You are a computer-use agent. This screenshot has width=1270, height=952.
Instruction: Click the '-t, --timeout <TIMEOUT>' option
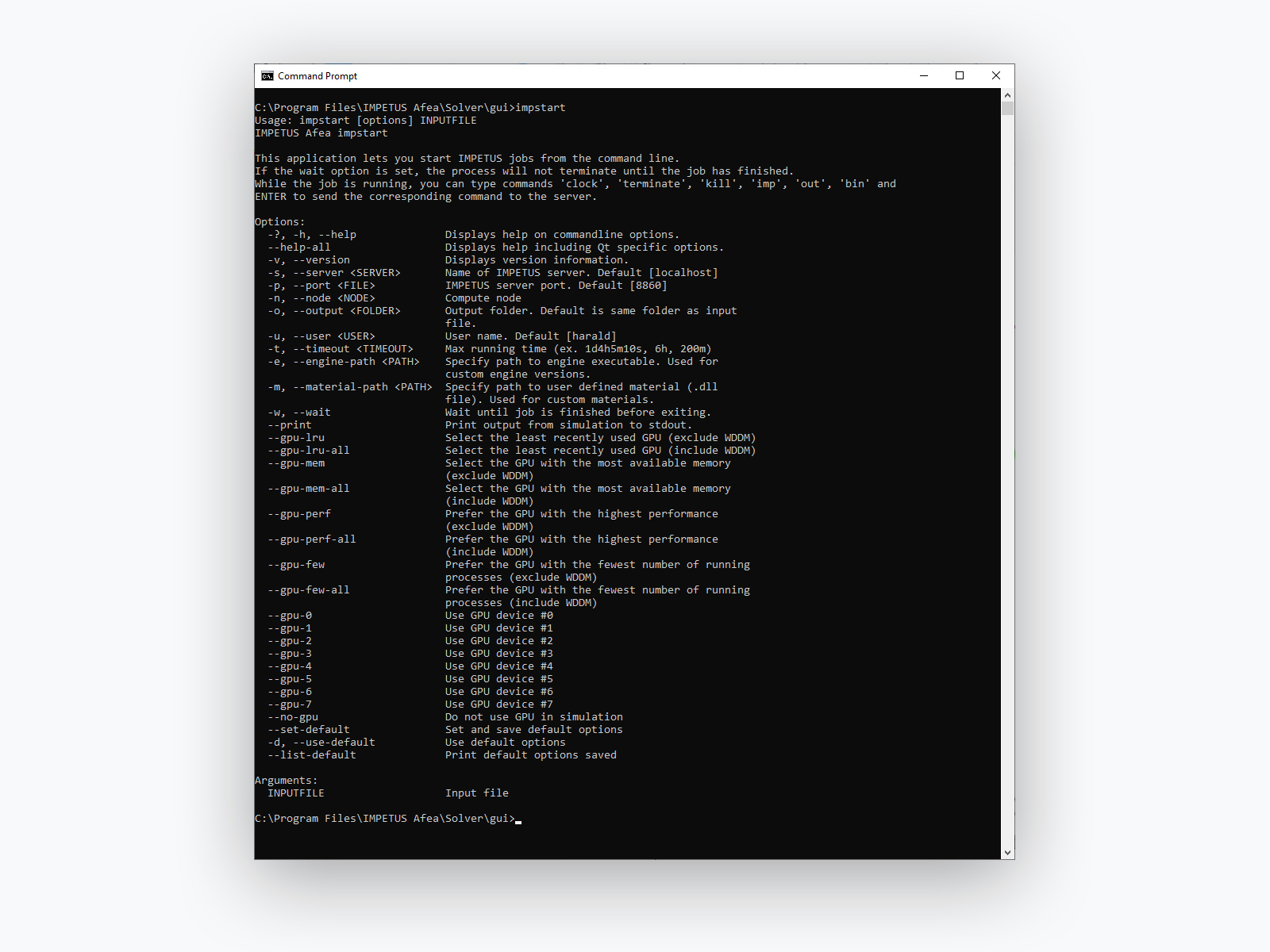click(x=341, y=349)
